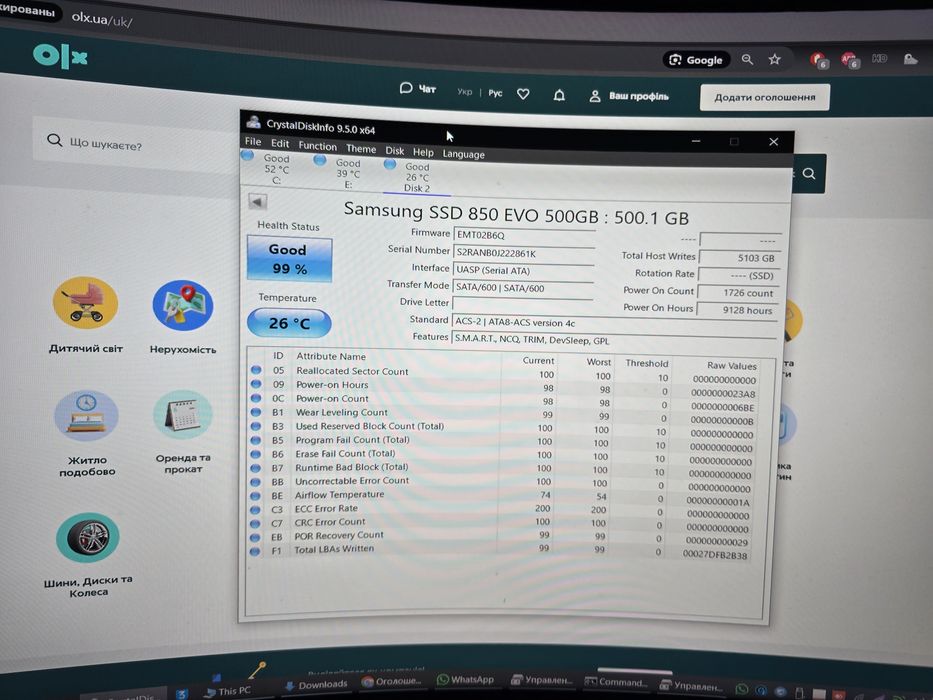
Task: Open OLX notifications bell icon
Action: [x=559, y=95]
